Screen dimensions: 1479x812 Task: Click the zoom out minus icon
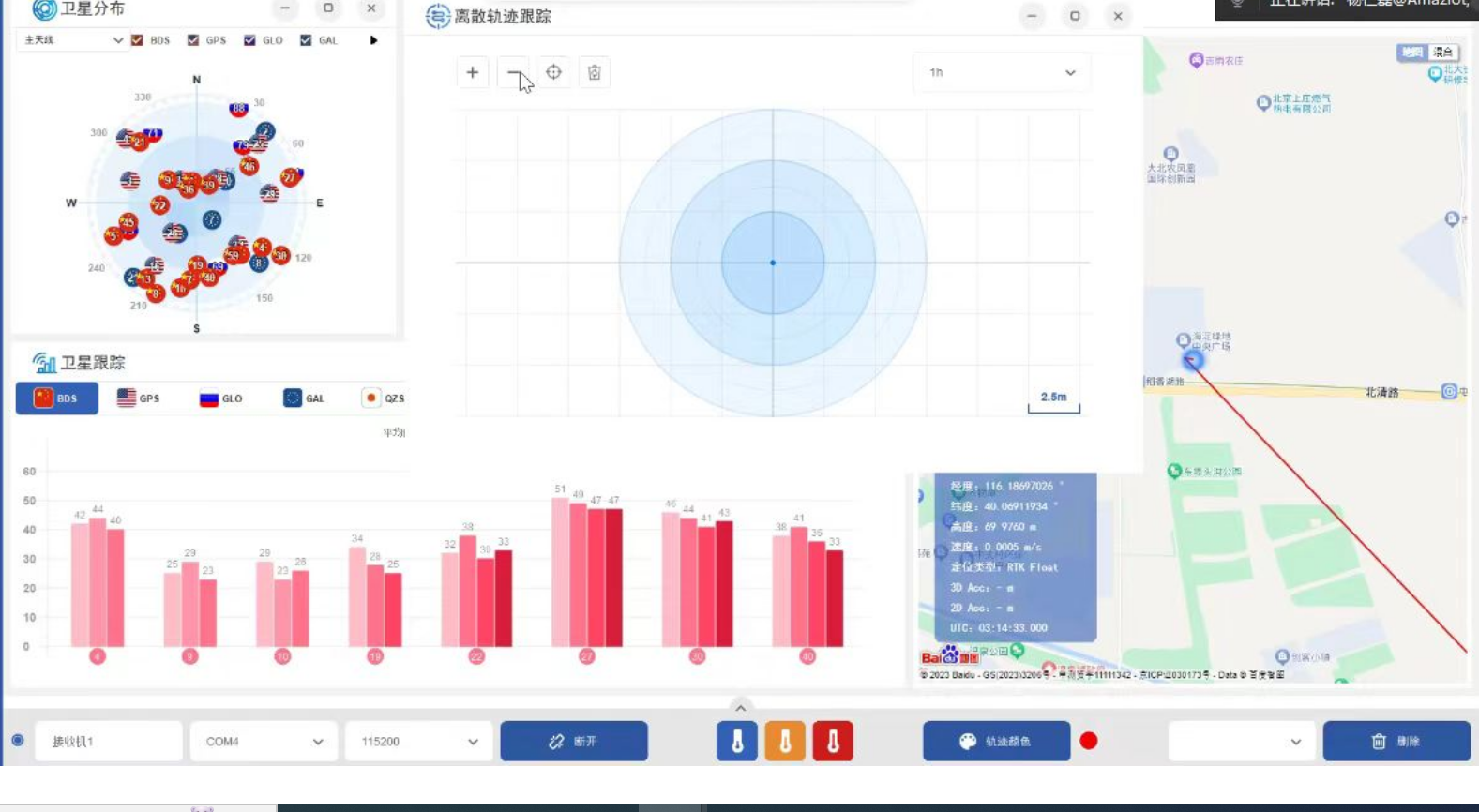tap(513, 72)
